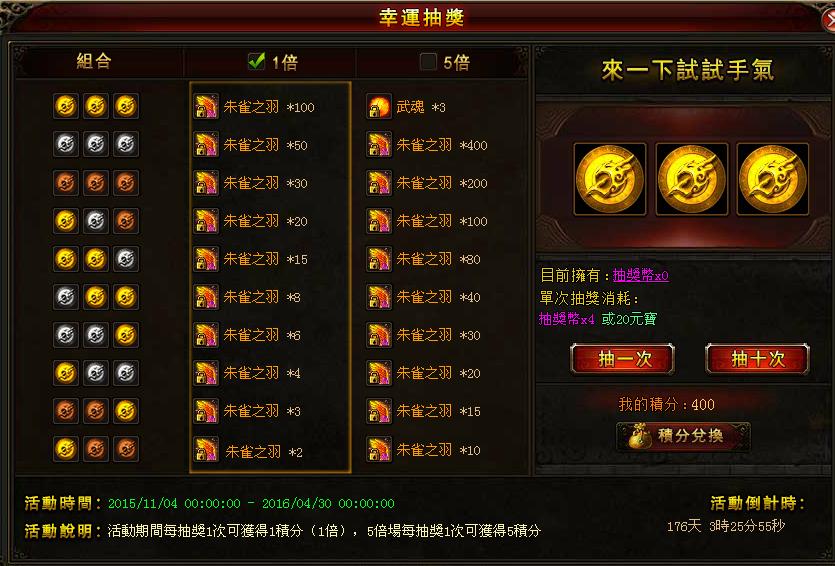Click the leftmost large gold coin slot

[610, 179]
